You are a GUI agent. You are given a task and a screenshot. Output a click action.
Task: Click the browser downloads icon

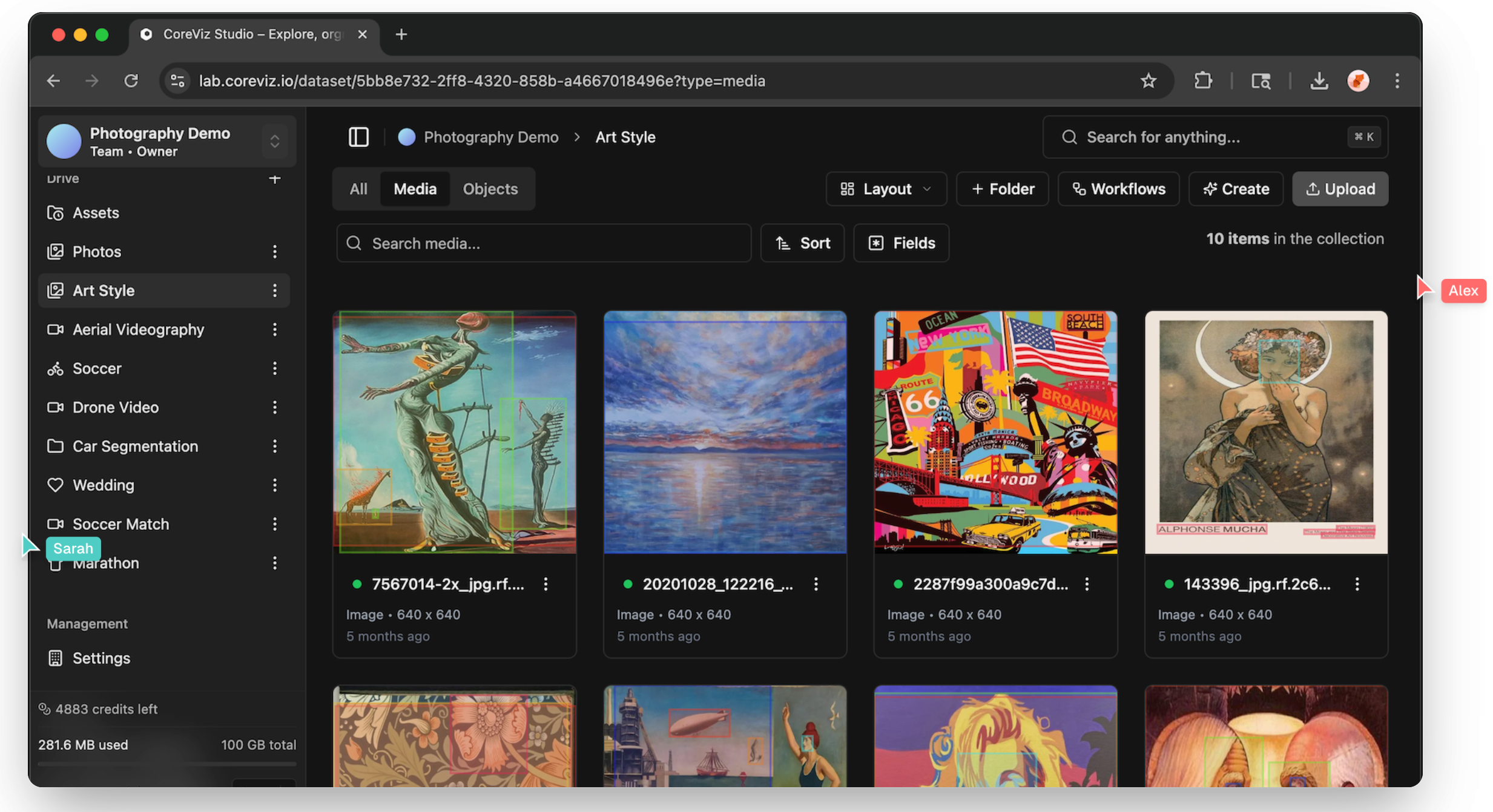[1319, 80]
